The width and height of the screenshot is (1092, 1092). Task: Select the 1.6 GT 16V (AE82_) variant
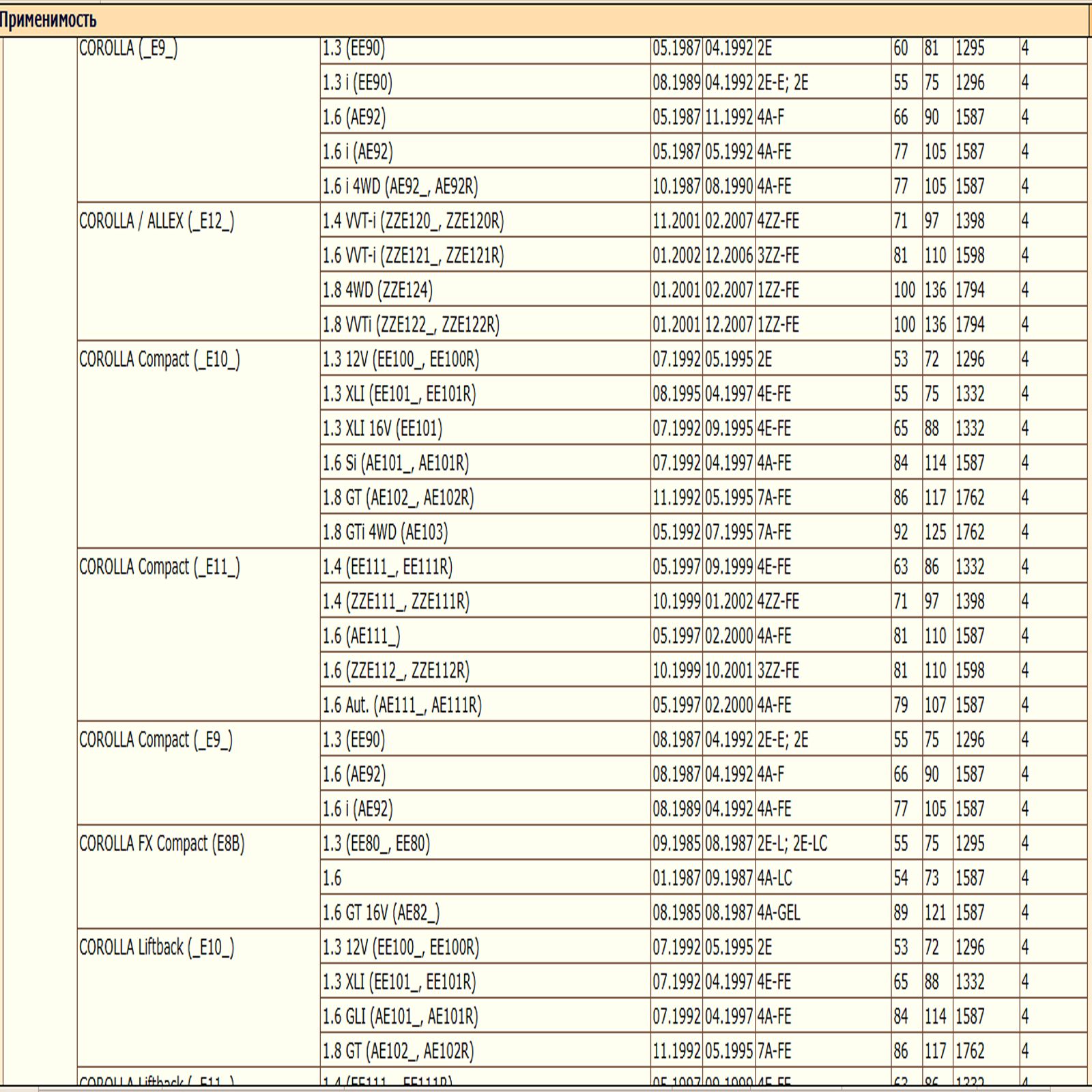tap(381, 913)
